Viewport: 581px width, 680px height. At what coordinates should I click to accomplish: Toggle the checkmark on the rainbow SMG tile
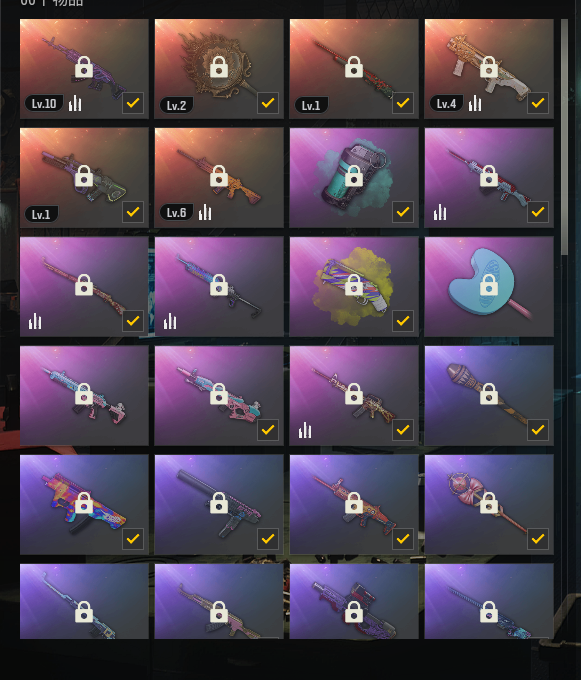pos(133,539)
